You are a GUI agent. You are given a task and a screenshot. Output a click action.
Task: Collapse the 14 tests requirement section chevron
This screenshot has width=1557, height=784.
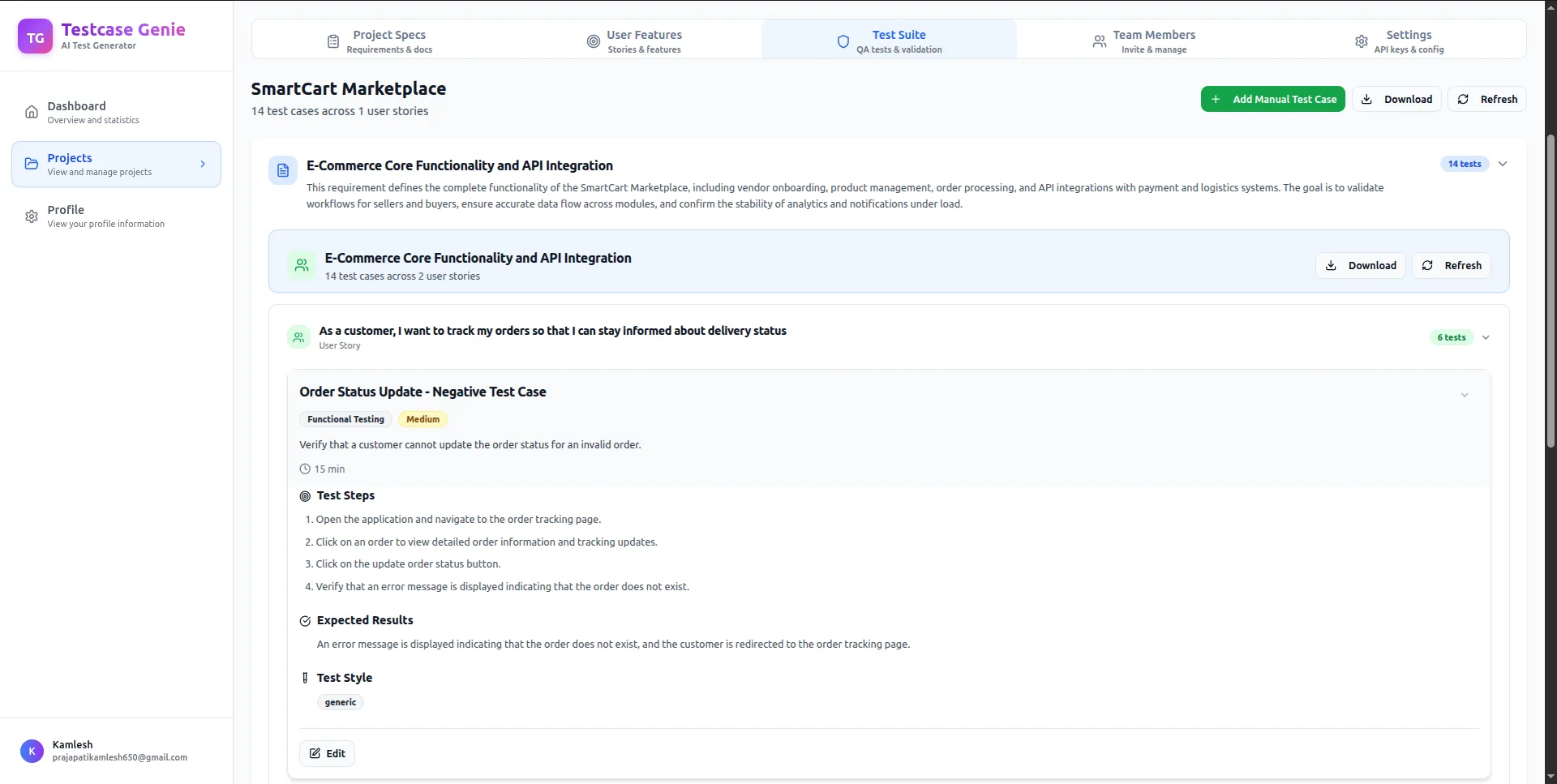[x=1503, y=164]
